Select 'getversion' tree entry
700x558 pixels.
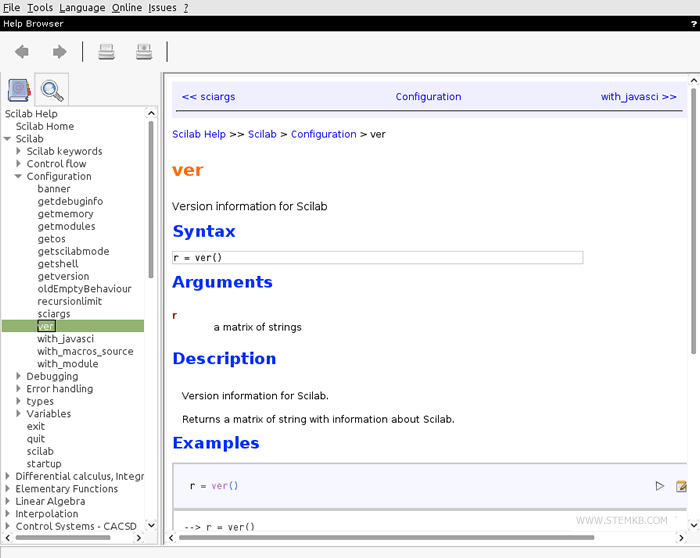63,276
